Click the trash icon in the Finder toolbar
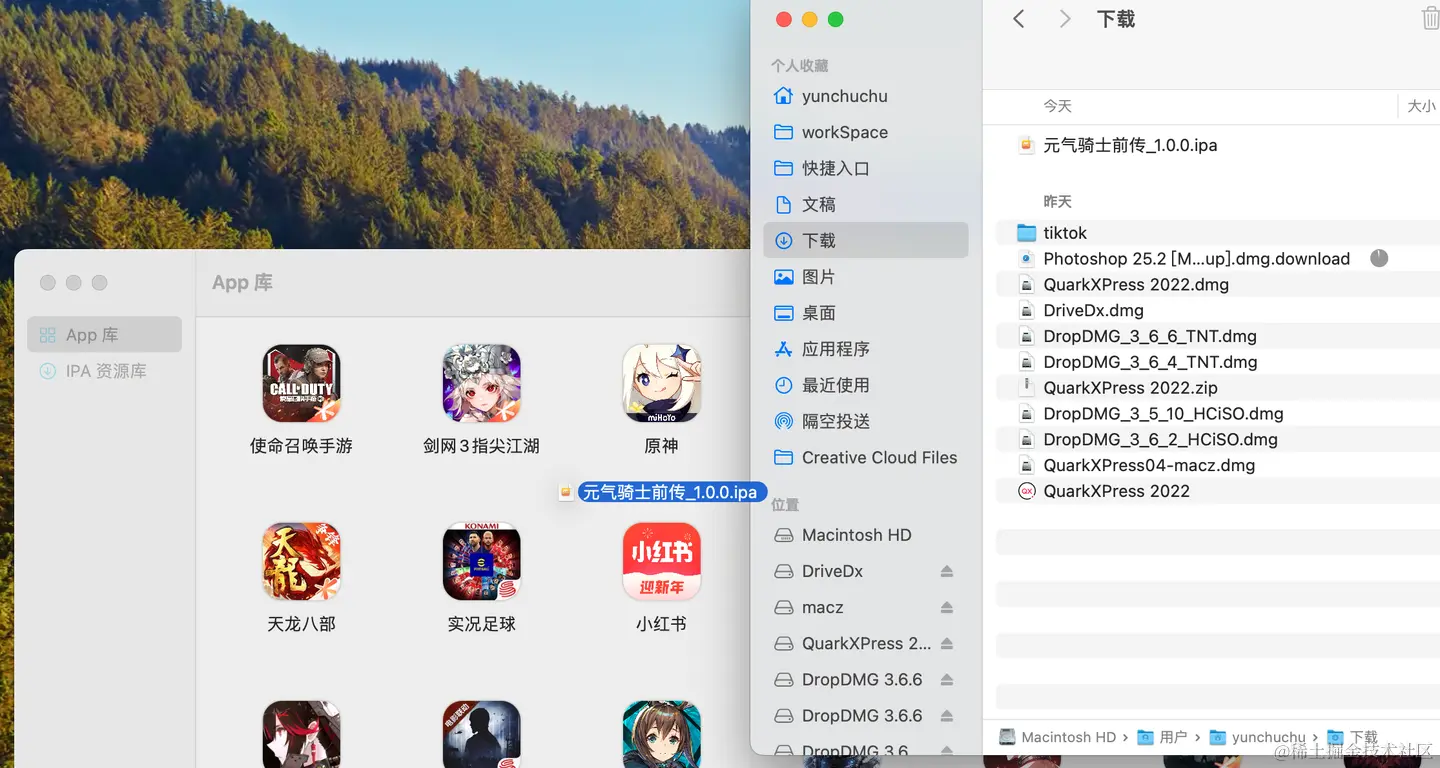This screenshot has width=1440, height=768. tap(1430, 19)
